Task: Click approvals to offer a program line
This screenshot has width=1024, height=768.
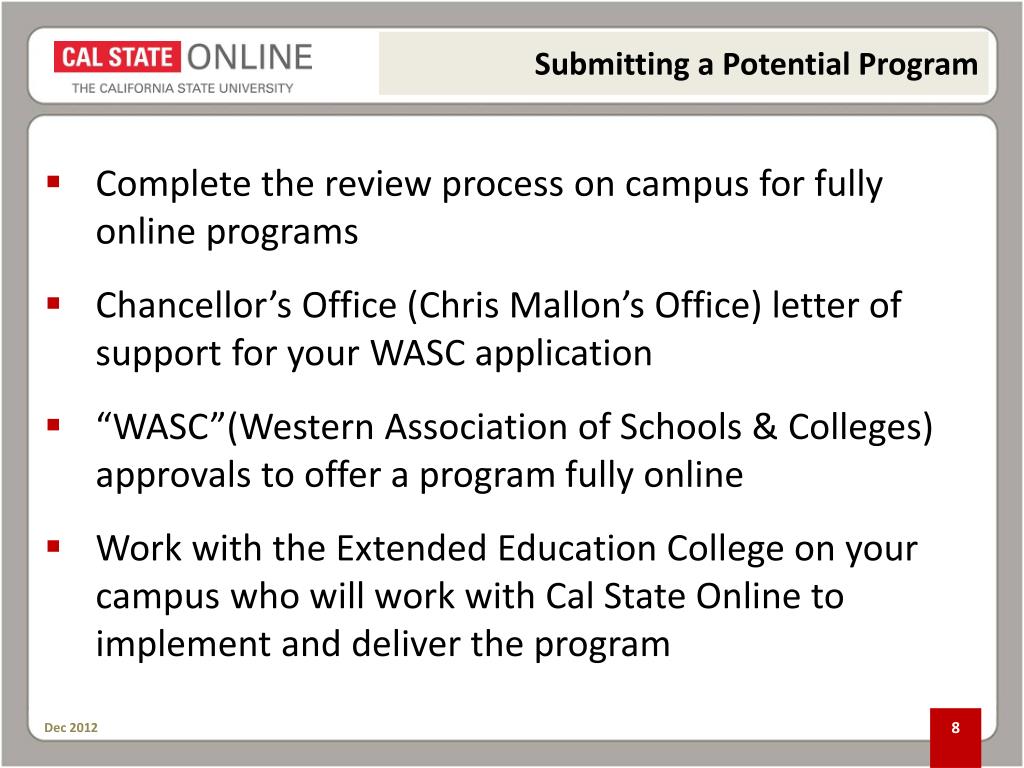Action: pos(419,475)
